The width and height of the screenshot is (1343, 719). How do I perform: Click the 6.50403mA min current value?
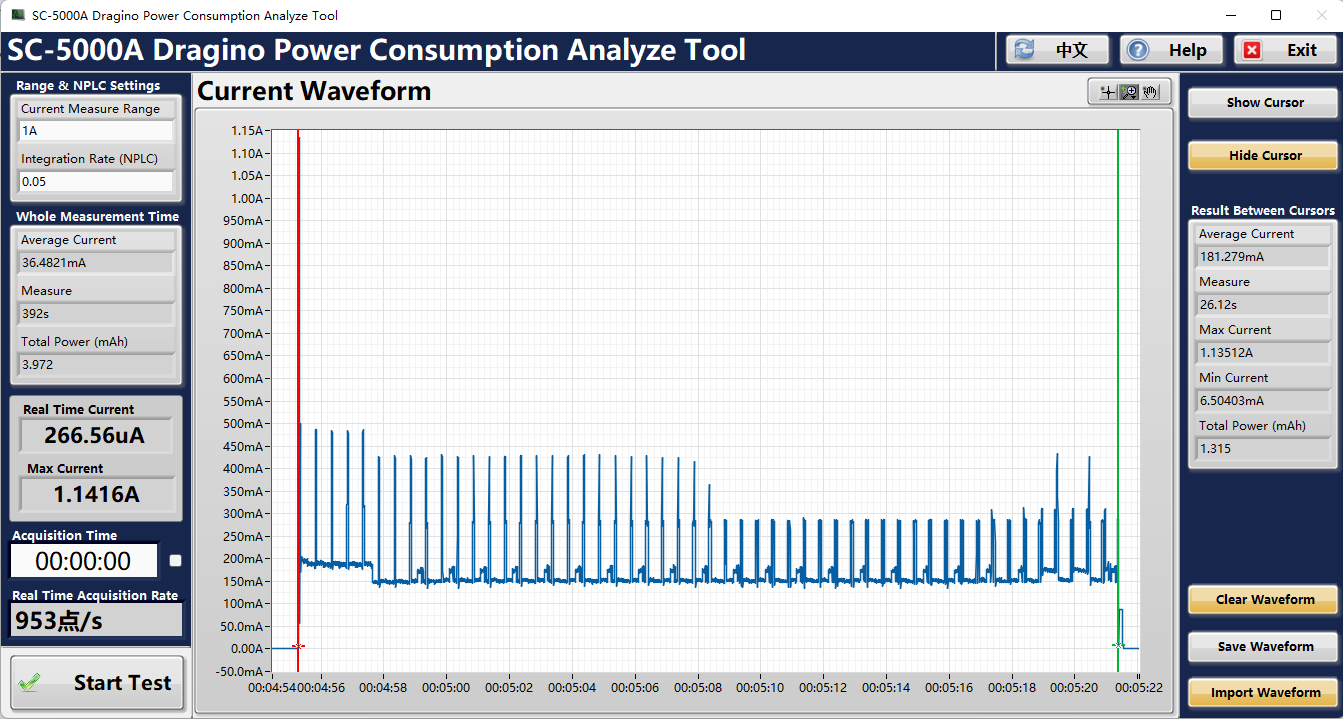point(1263,401)
